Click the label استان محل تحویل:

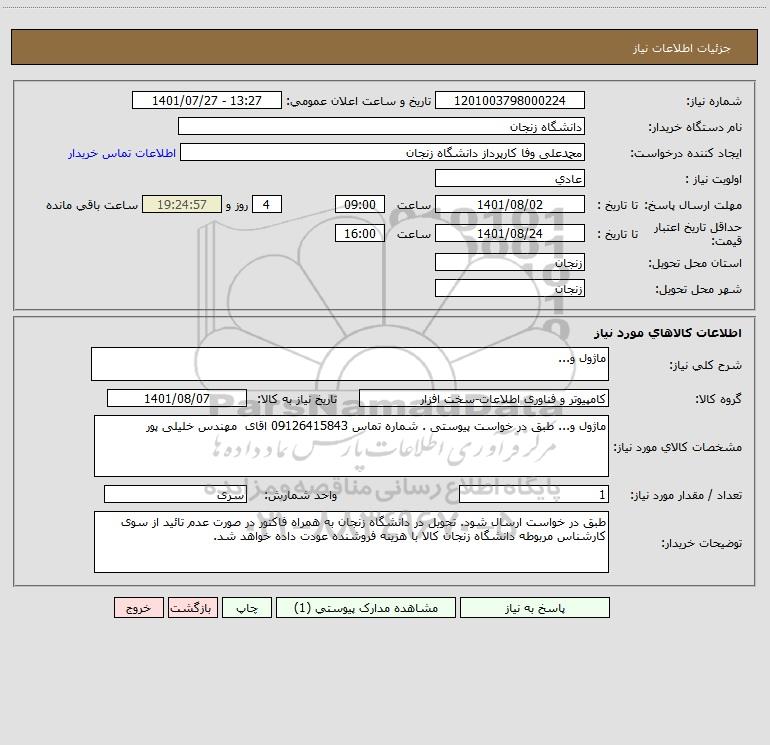point(695,263)
